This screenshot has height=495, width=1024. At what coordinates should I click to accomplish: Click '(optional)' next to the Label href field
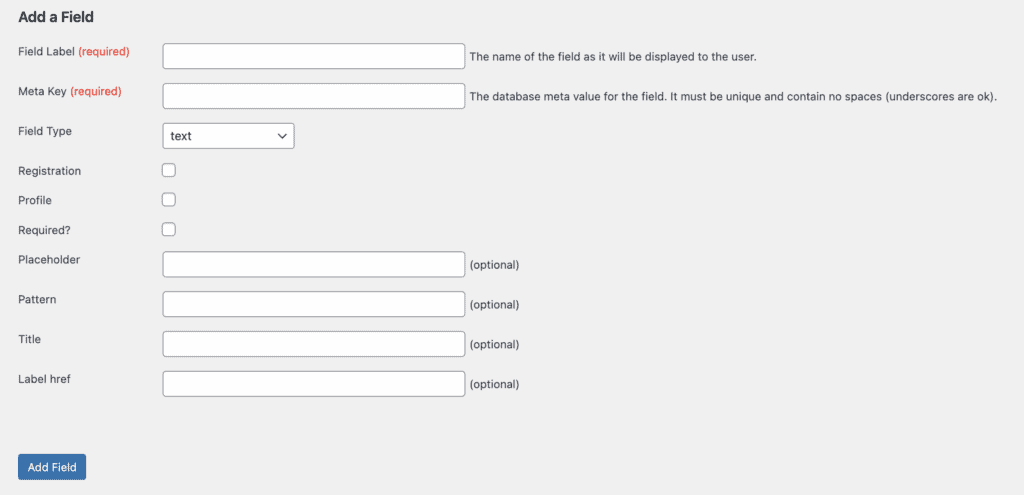click(x=494, y=385)
